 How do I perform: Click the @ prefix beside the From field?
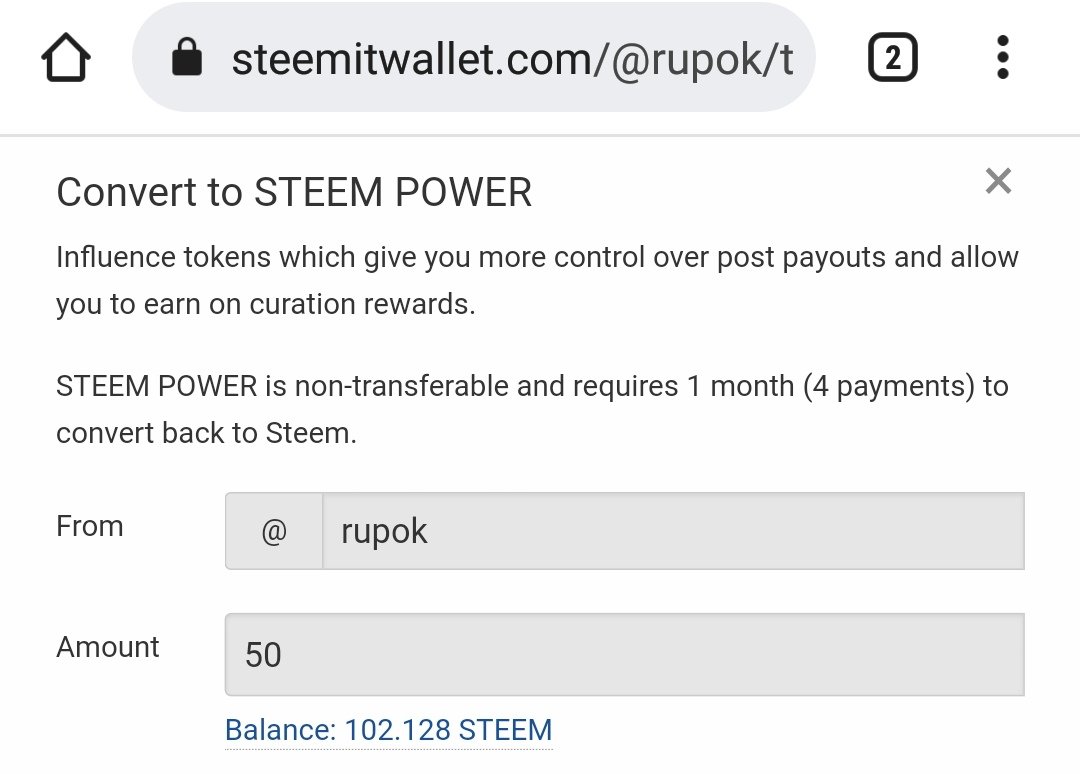(274, 531)
